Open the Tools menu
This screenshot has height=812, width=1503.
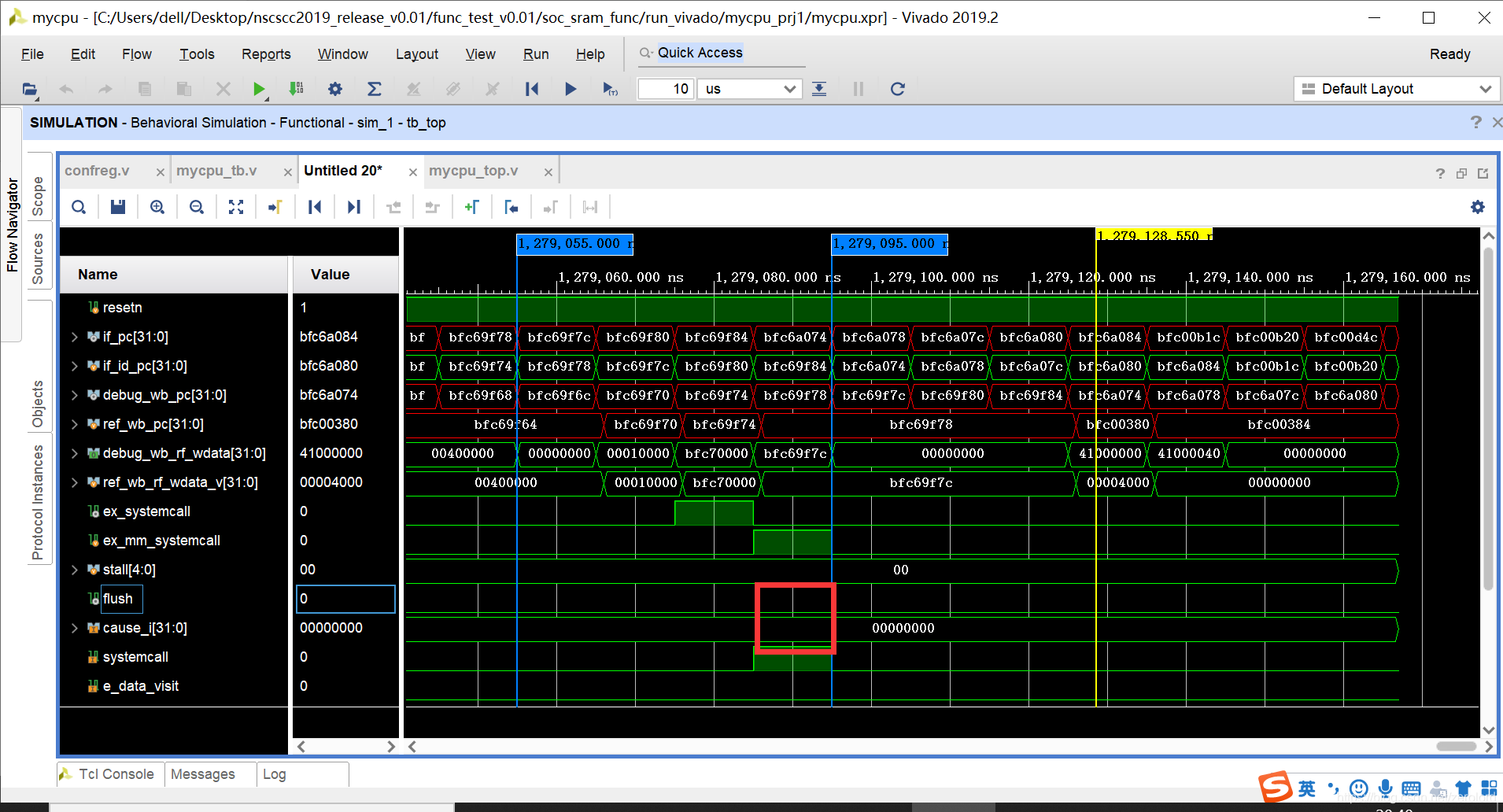coord(197,54)
